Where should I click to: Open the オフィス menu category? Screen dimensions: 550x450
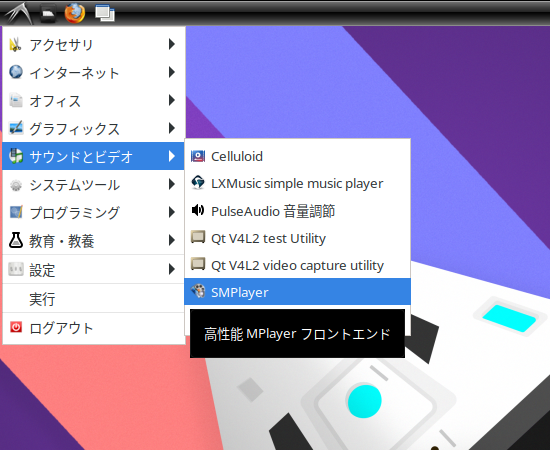point(93,100)
